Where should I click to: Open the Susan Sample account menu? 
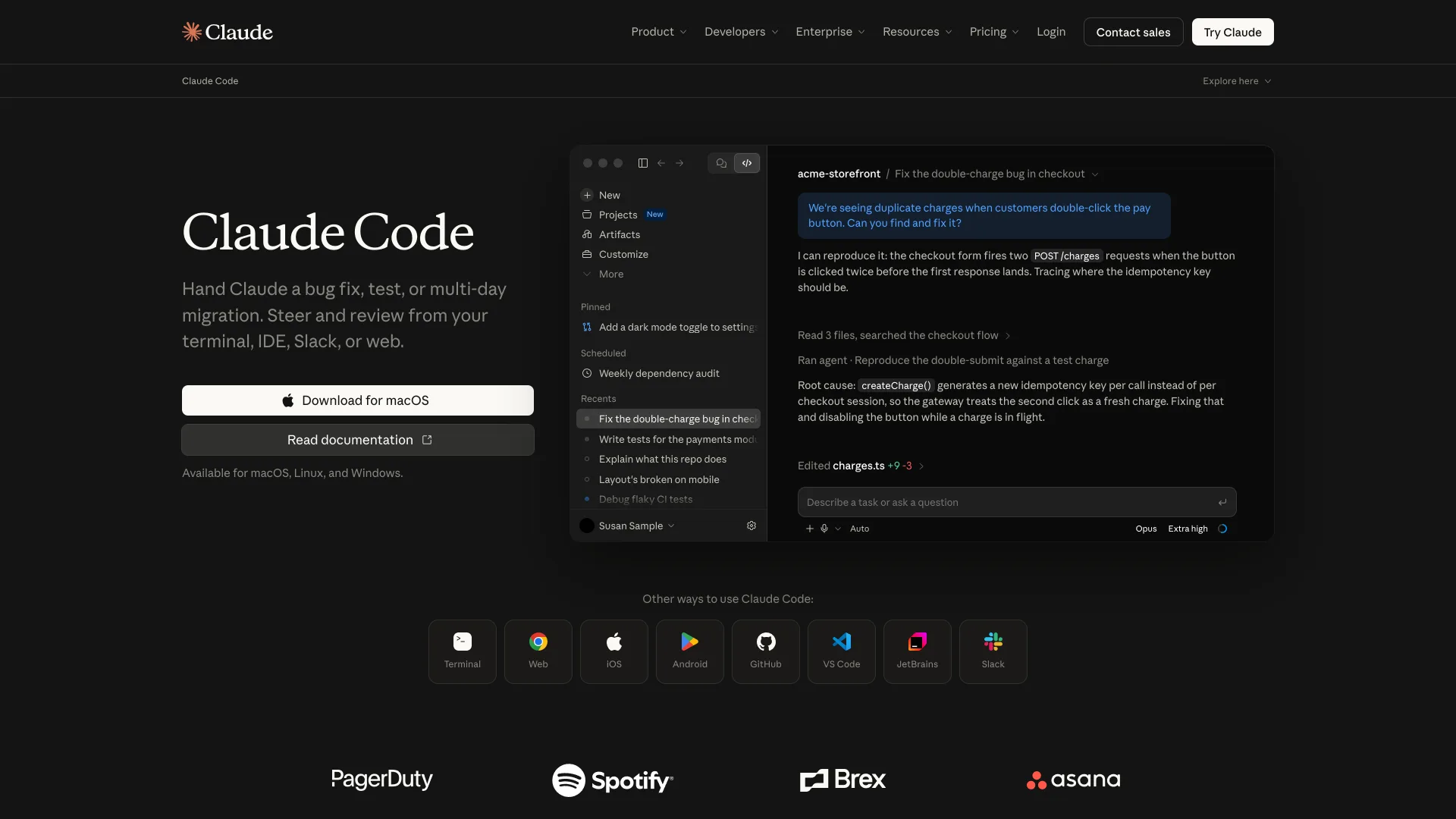click(627, 526)
